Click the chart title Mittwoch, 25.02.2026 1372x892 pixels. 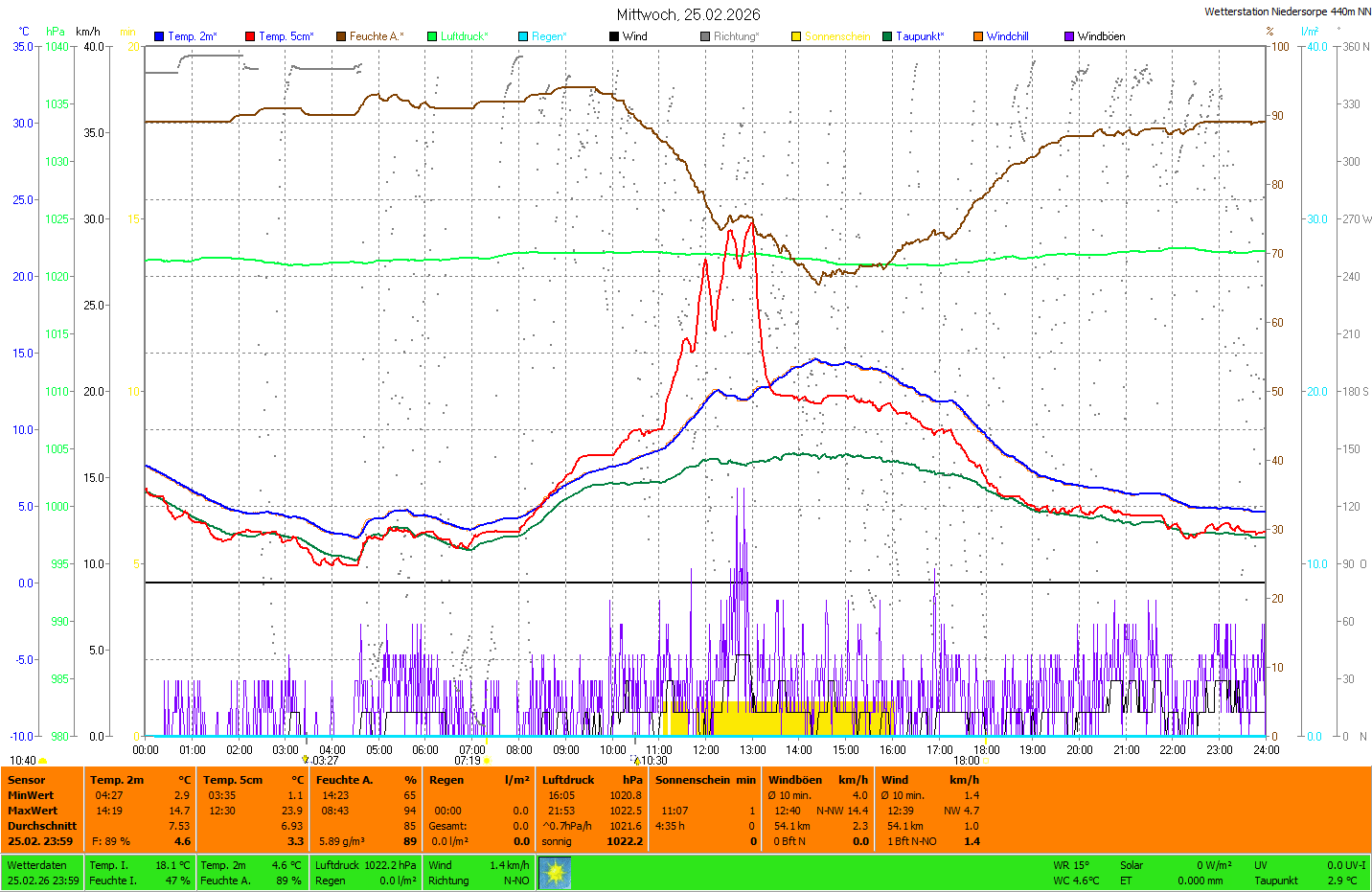click(688, 14)
